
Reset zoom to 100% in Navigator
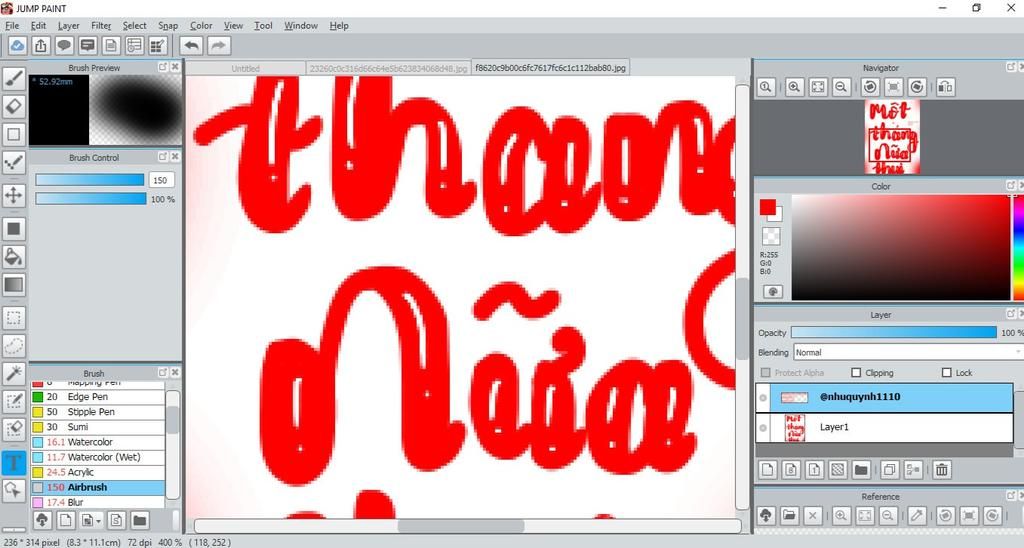point(766,87)
